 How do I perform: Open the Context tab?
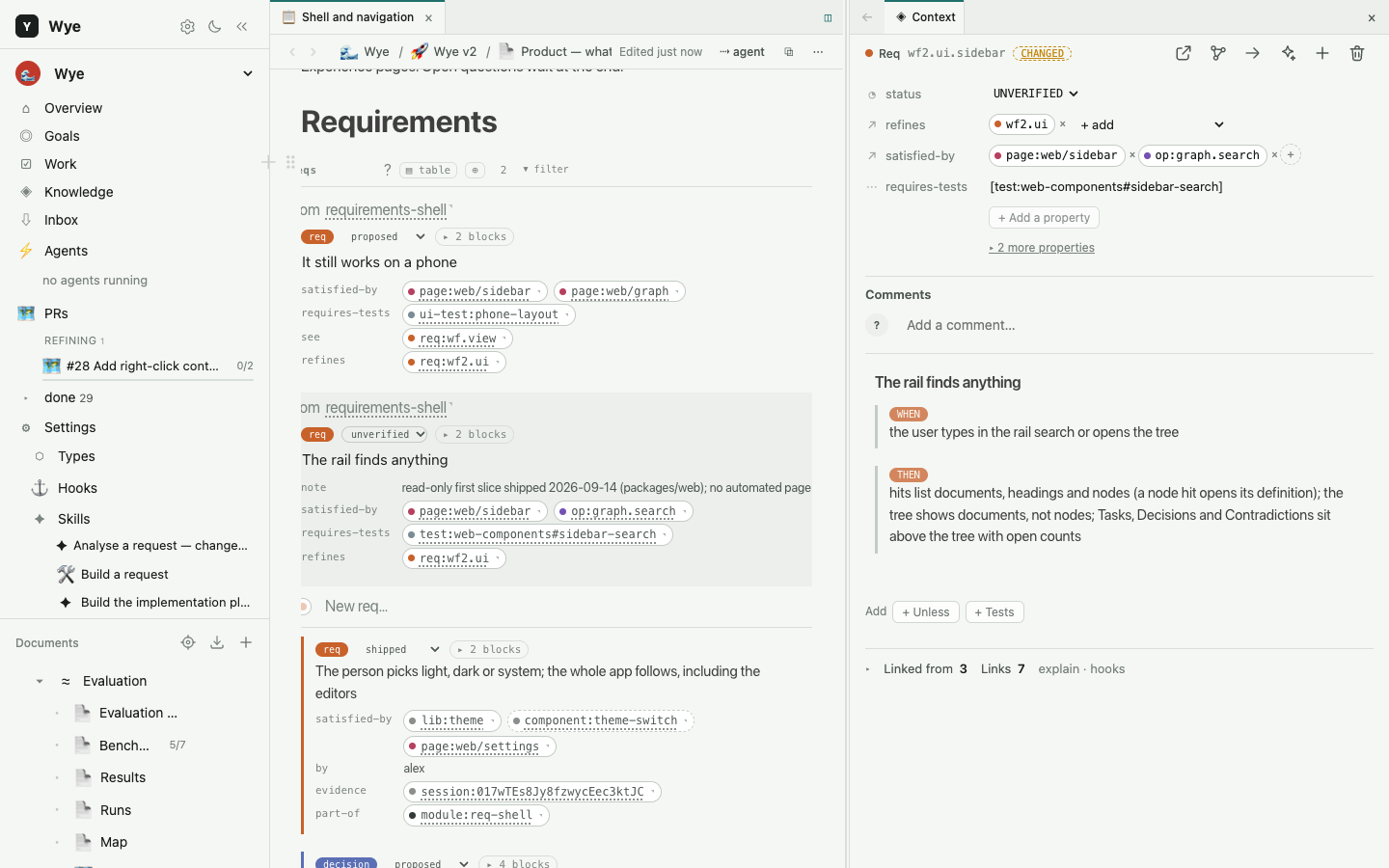coord(925,17)
